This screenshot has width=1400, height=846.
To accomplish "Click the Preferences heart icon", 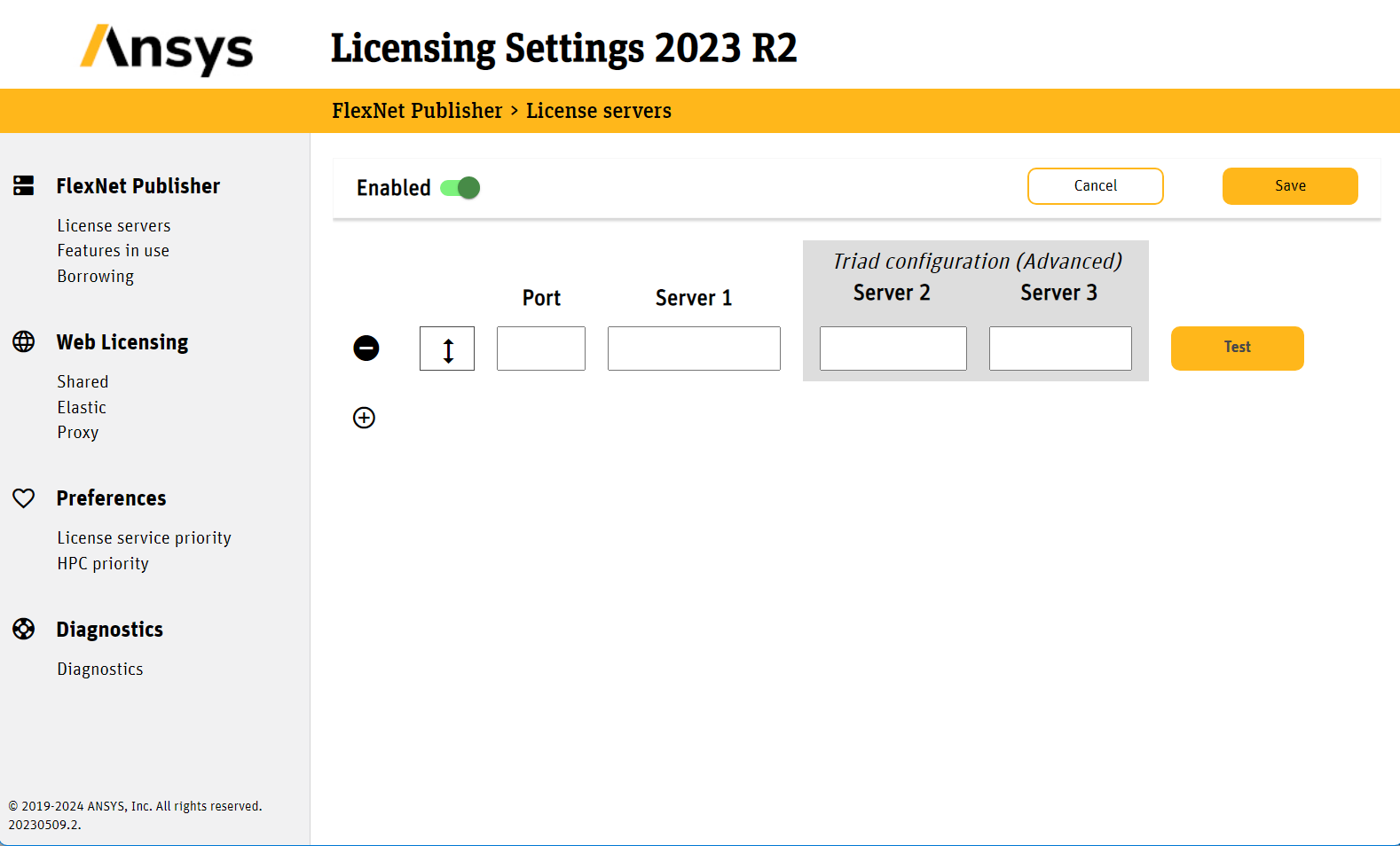I will coord(24,498).
